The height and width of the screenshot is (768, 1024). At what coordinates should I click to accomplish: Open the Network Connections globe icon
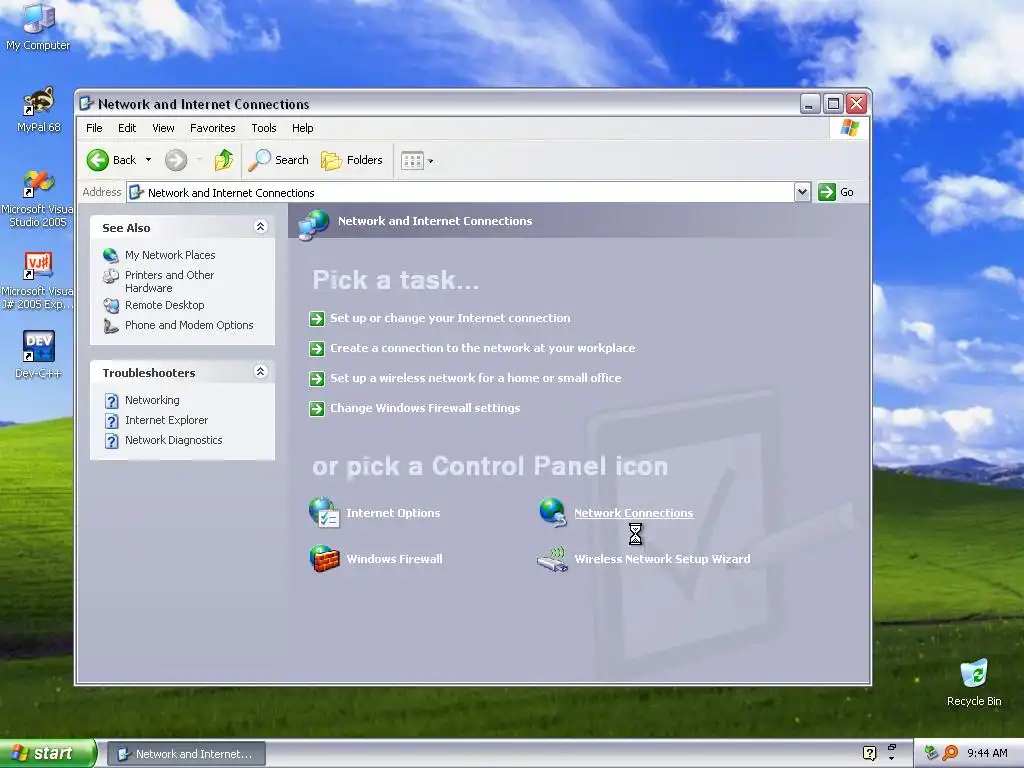coord(552,513)
